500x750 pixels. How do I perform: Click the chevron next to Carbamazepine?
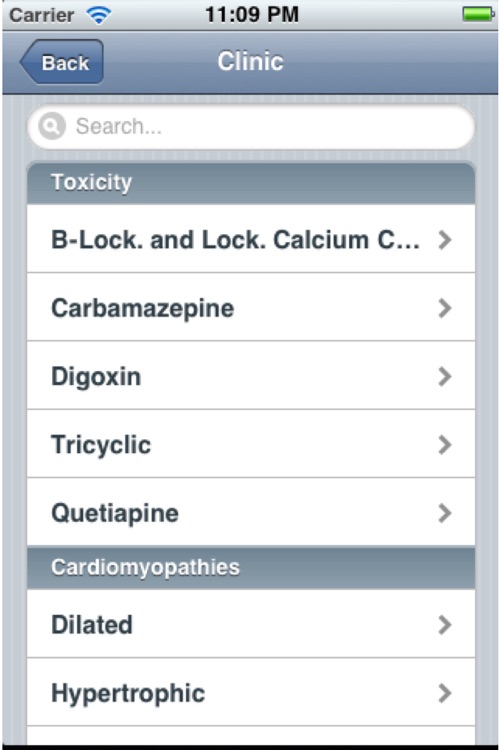point(444,308)
